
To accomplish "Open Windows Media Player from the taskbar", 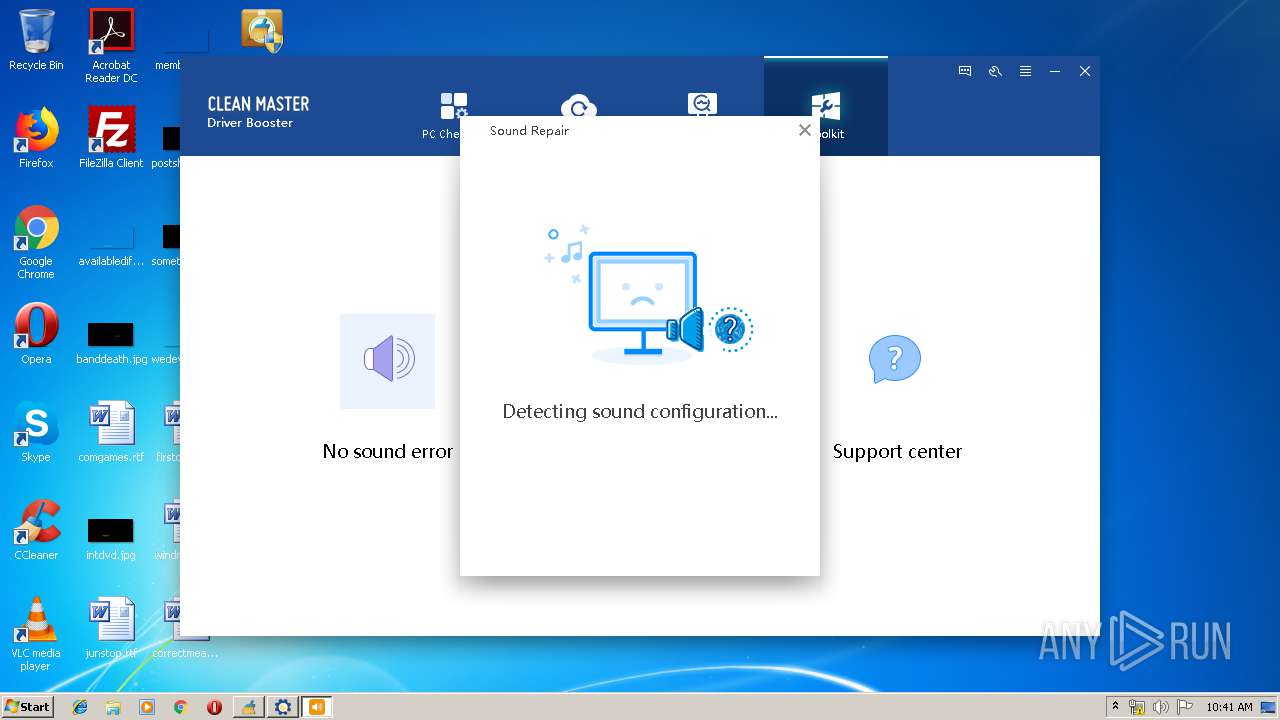I will (x=147, y=707).
